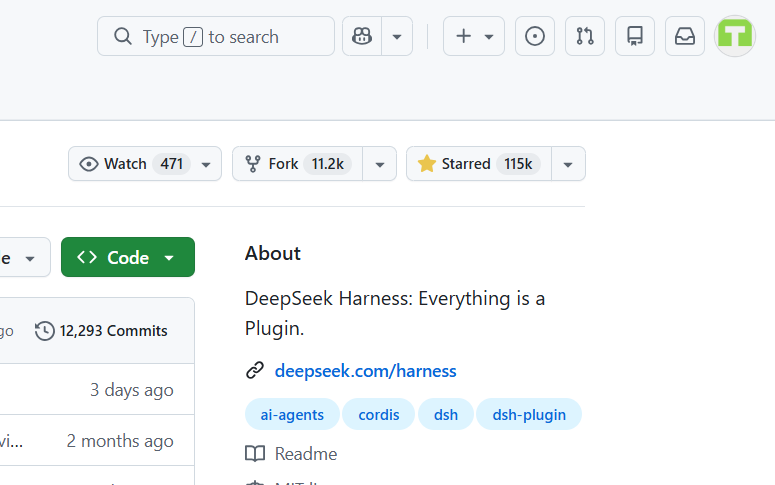Open the Issues icon in header
775x485 pixels.
(x=535, y=36)
